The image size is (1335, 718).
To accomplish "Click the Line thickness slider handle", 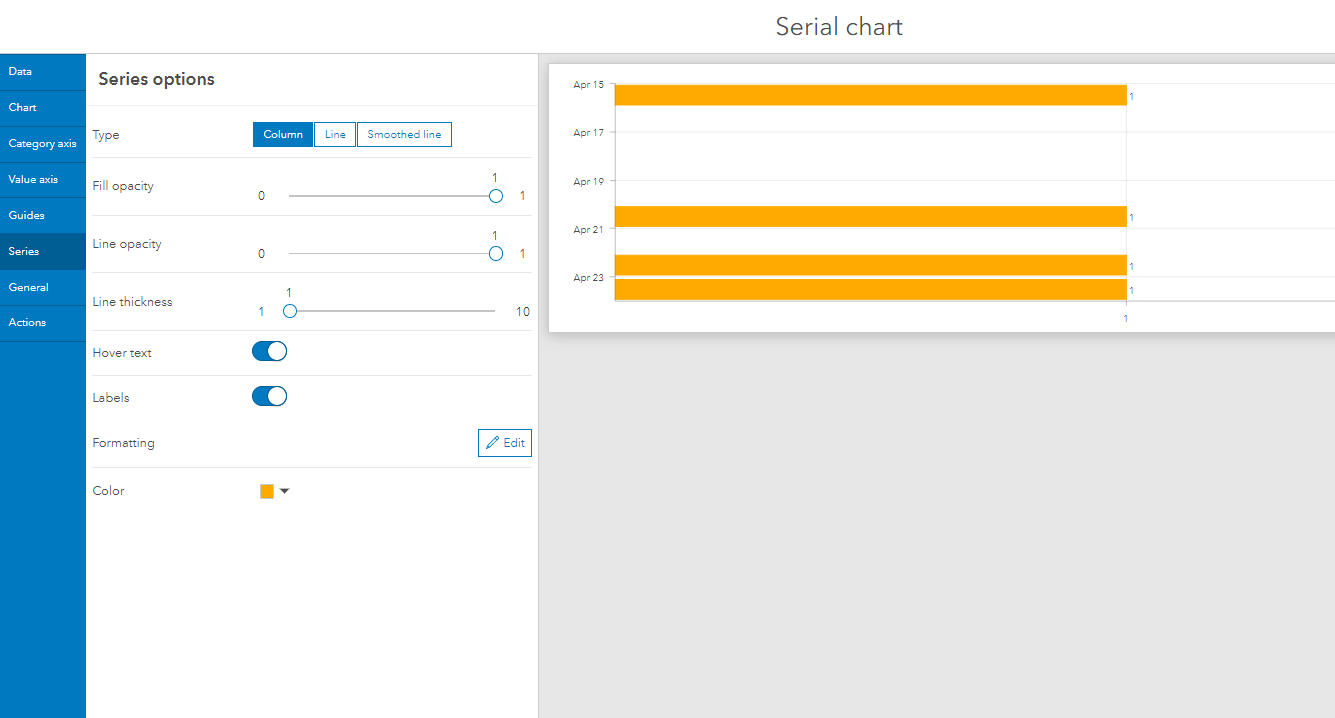I will tap(290, 311).
